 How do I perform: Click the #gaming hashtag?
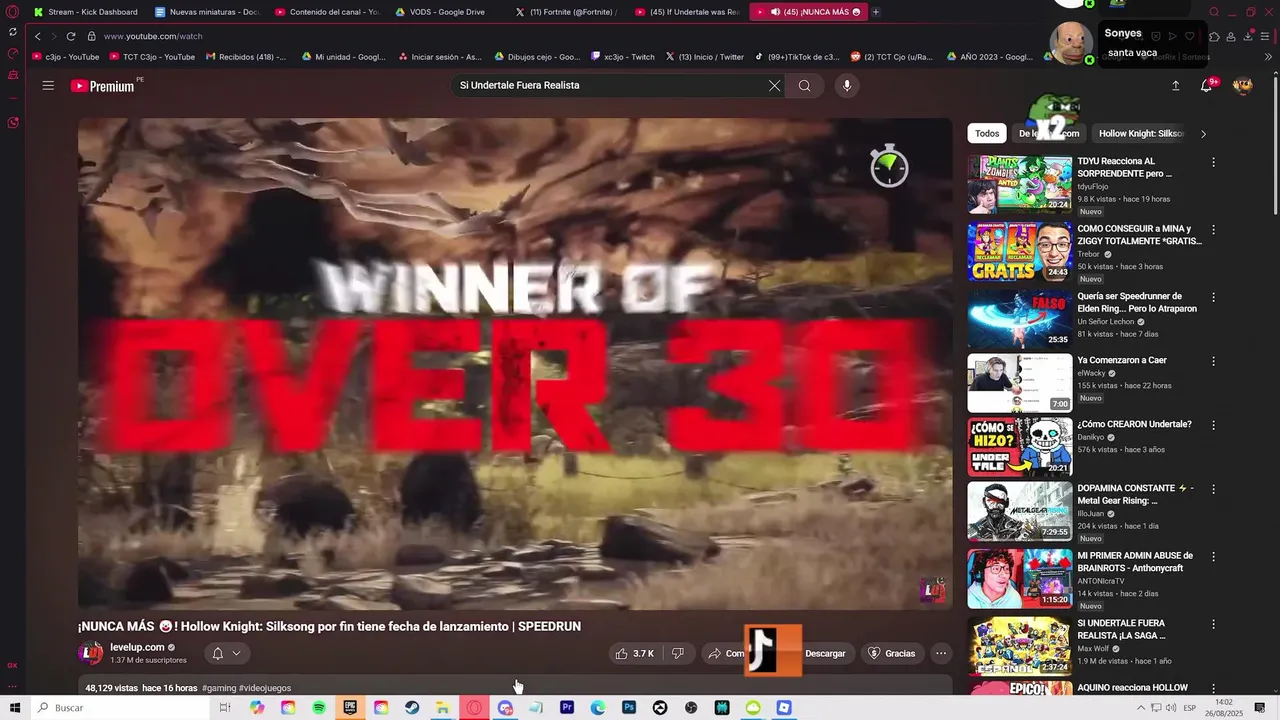point(218,688)
